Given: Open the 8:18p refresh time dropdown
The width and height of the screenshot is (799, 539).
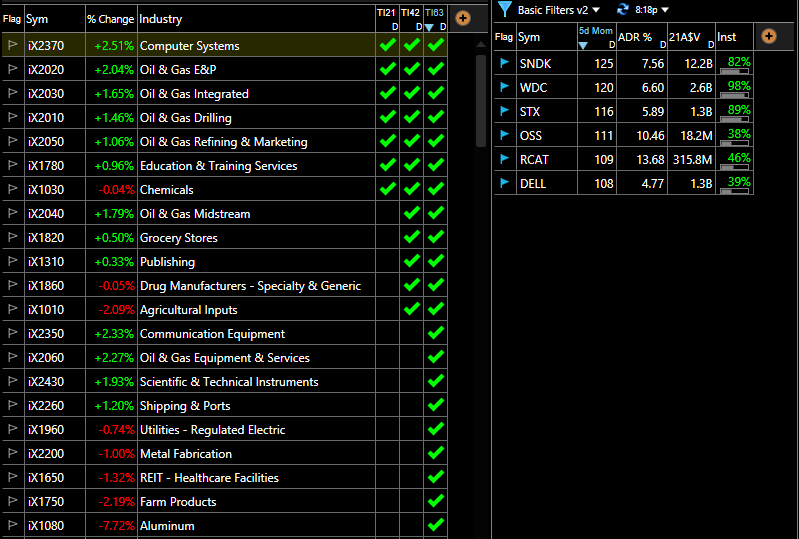Looking at the screenshot, I should click(x=652, y=10).
